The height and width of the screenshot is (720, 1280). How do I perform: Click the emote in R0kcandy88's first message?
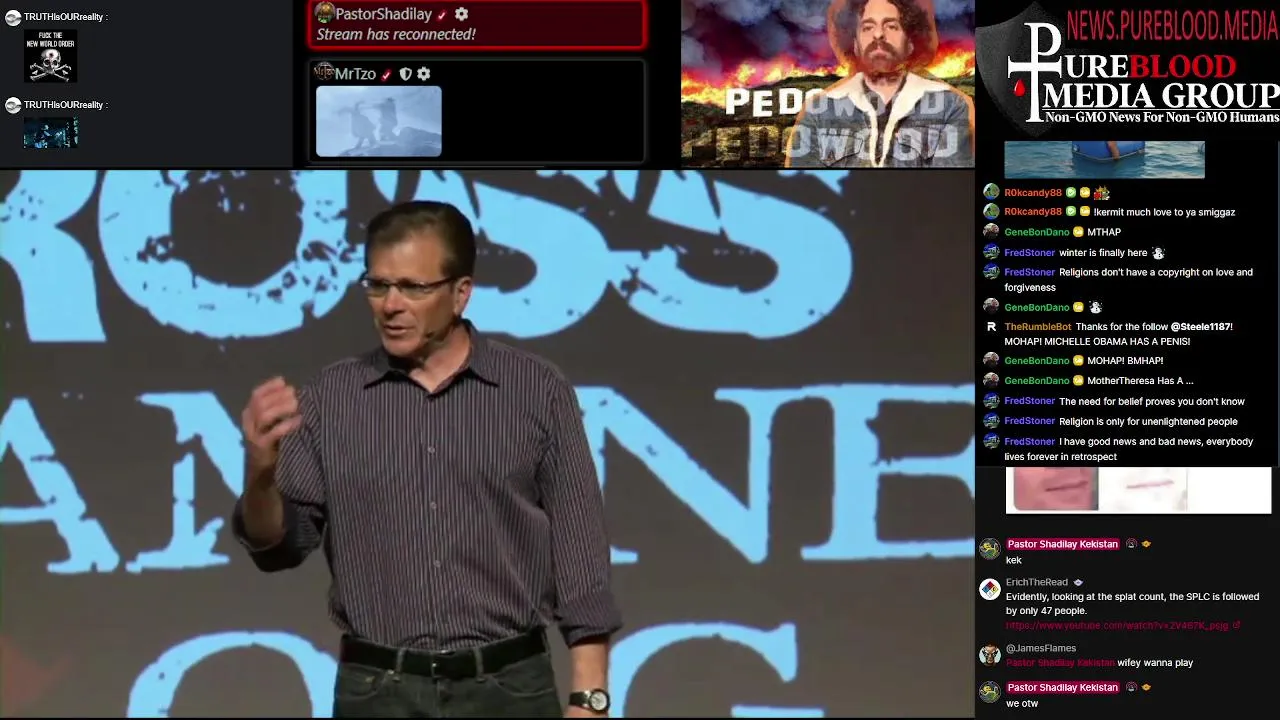1101,193
